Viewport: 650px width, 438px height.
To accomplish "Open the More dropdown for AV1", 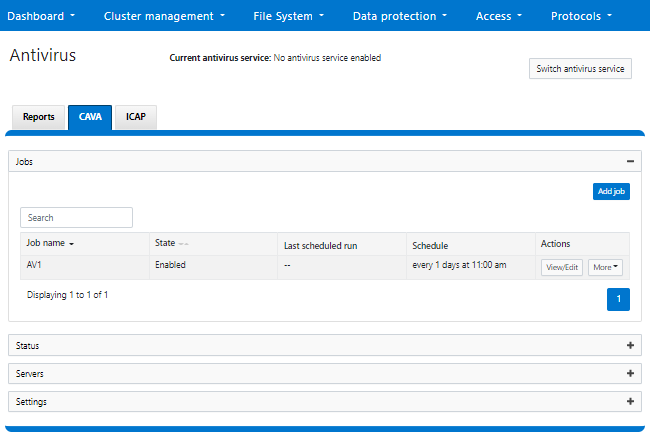I will coord(605,267).
